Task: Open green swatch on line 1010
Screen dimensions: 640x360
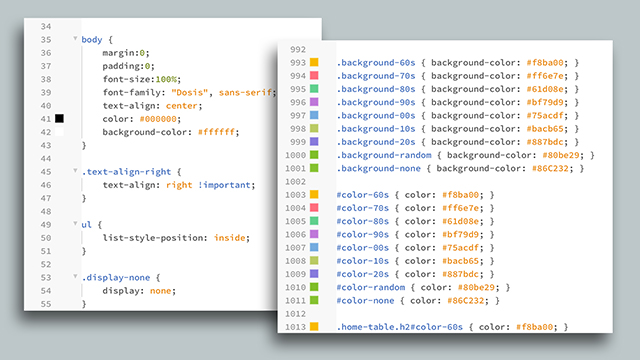Action: pos(314,287)
